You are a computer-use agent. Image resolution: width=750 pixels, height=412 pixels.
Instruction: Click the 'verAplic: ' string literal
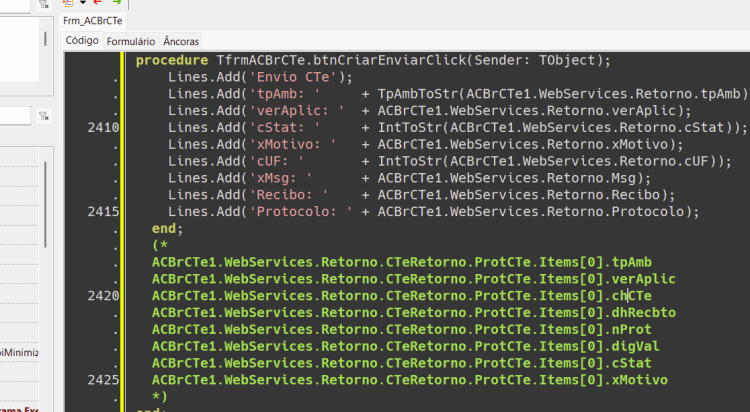(x=297, y=111)
